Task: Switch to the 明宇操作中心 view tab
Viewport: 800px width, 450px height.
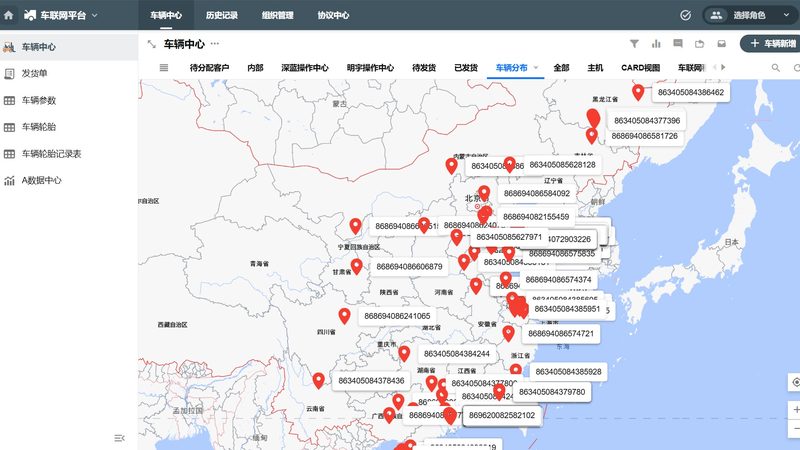Action: tap(370, 67)
